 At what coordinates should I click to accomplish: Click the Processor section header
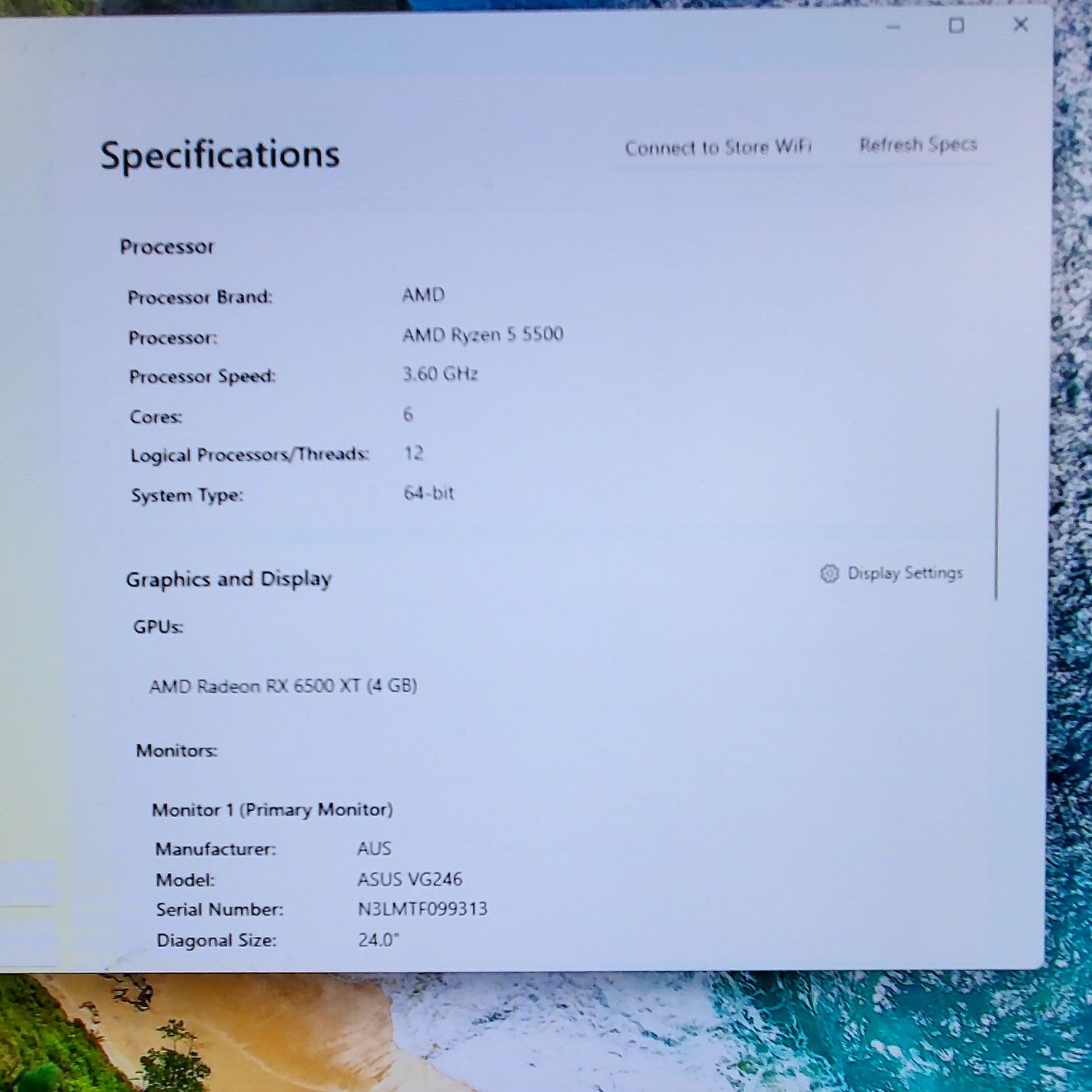(167, 247)
